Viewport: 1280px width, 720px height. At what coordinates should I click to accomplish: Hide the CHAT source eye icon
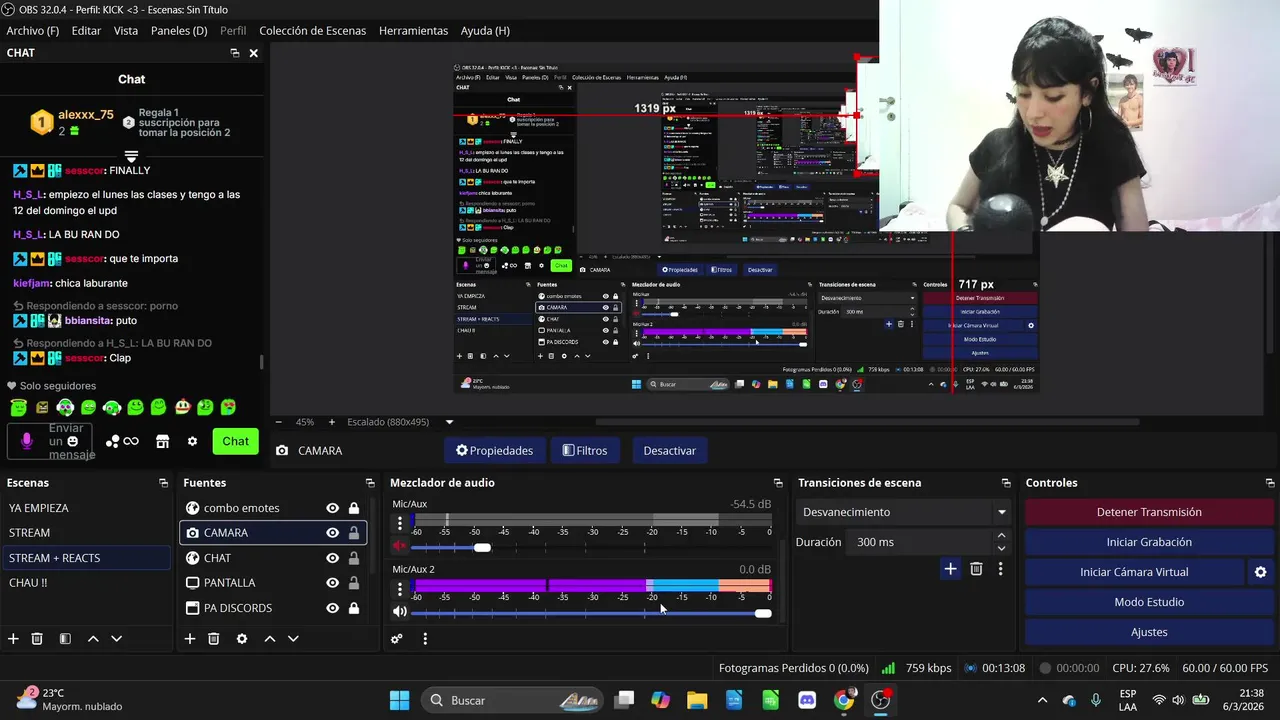(x=332, y=558)
